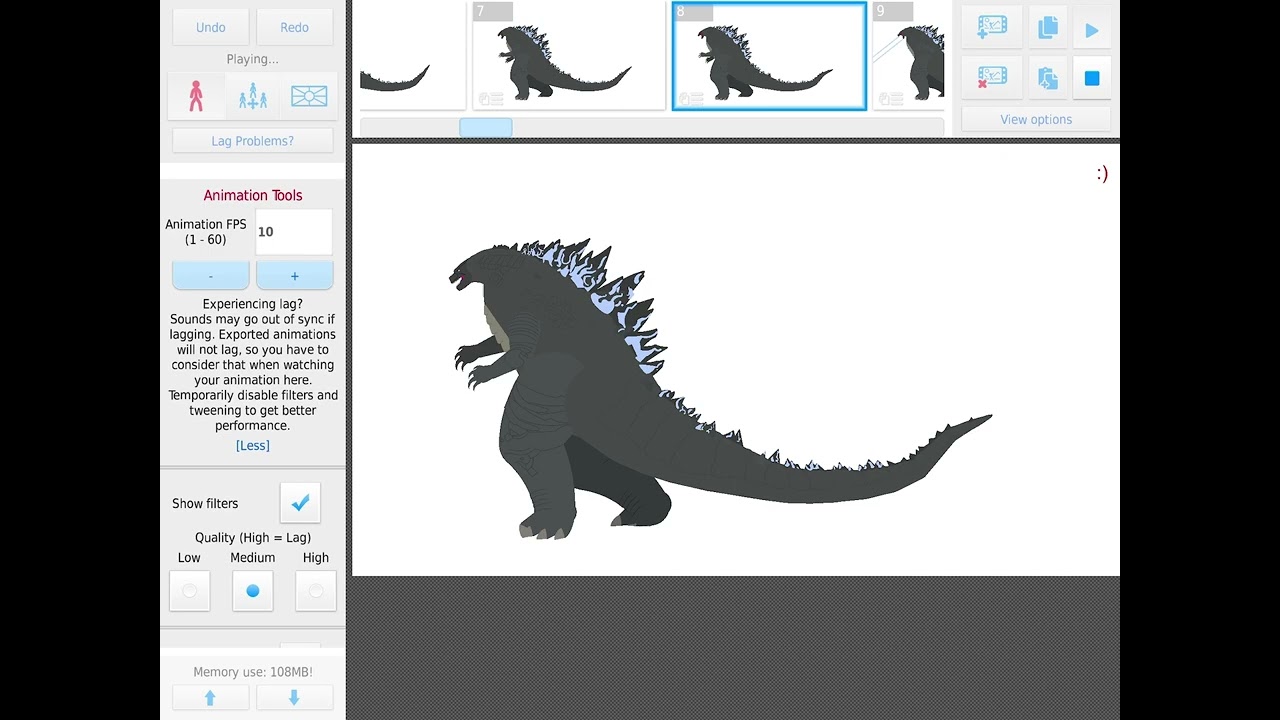This screenshot has height=720, width=1280.
Task: Click the Redo button
Action: [294, 27]
